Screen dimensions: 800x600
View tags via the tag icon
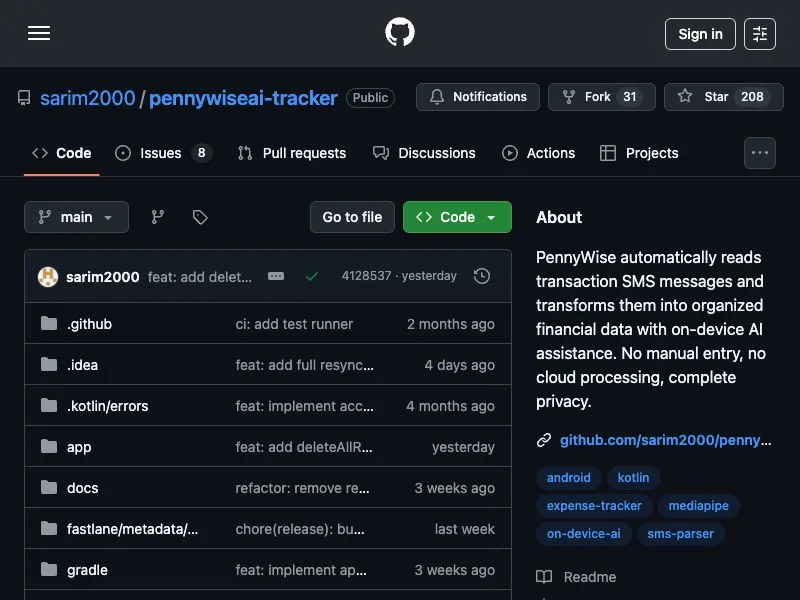(200, 217)
